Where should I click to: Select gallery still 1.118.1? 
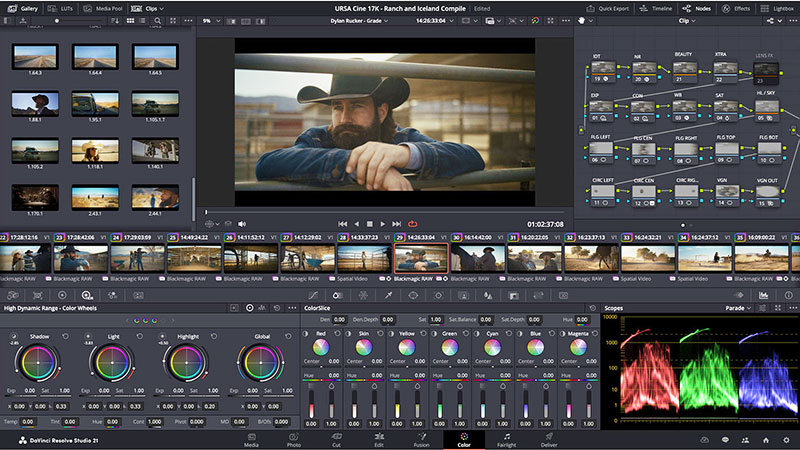click(95, 151)
